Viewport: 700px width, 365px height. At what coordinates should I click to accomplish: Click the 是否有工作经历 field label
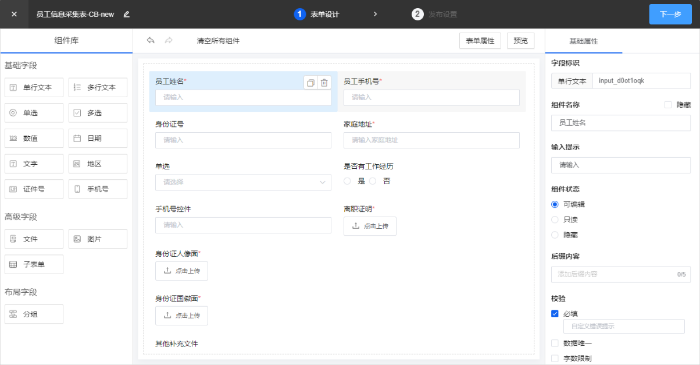point(368,166)
